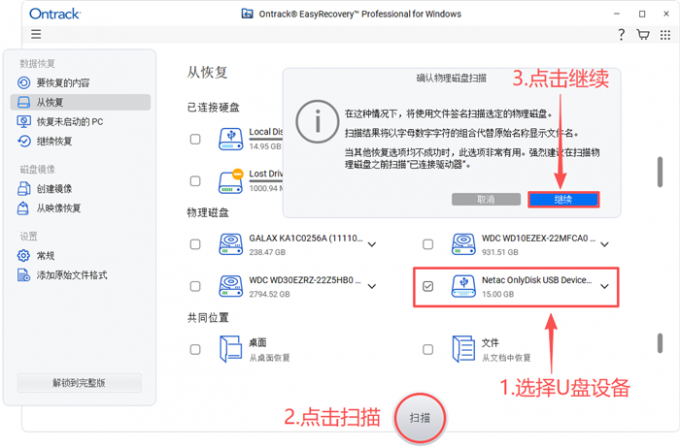Expand the WDC WD30EZRZ disk chevron
Viewport: 680px width, 447px height.
pos(372,287)
